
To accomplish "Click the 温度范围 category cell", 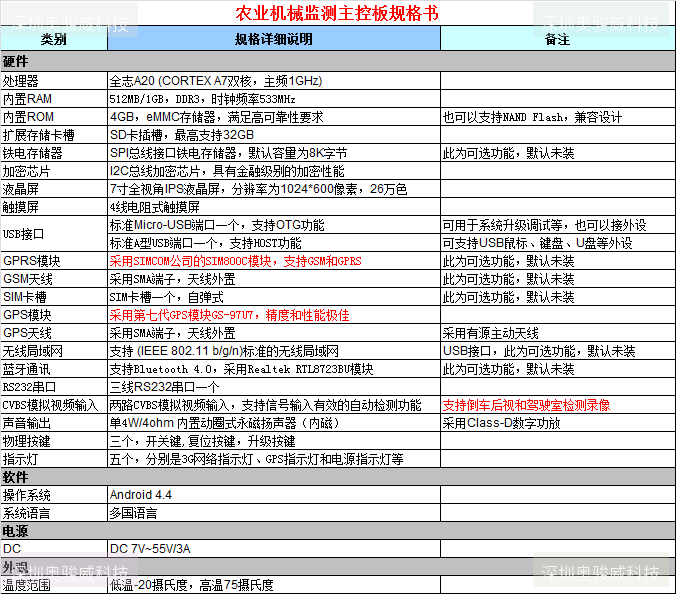I will [54, 585].
